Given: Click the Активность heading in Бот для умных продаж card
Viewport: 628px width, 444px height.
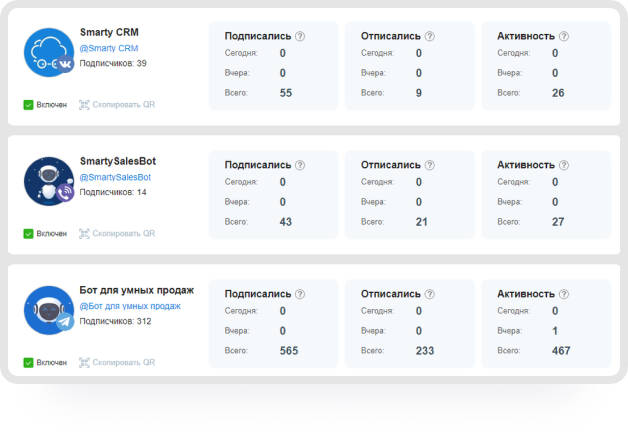Looking at the screenshot, I should click(526, 294).
